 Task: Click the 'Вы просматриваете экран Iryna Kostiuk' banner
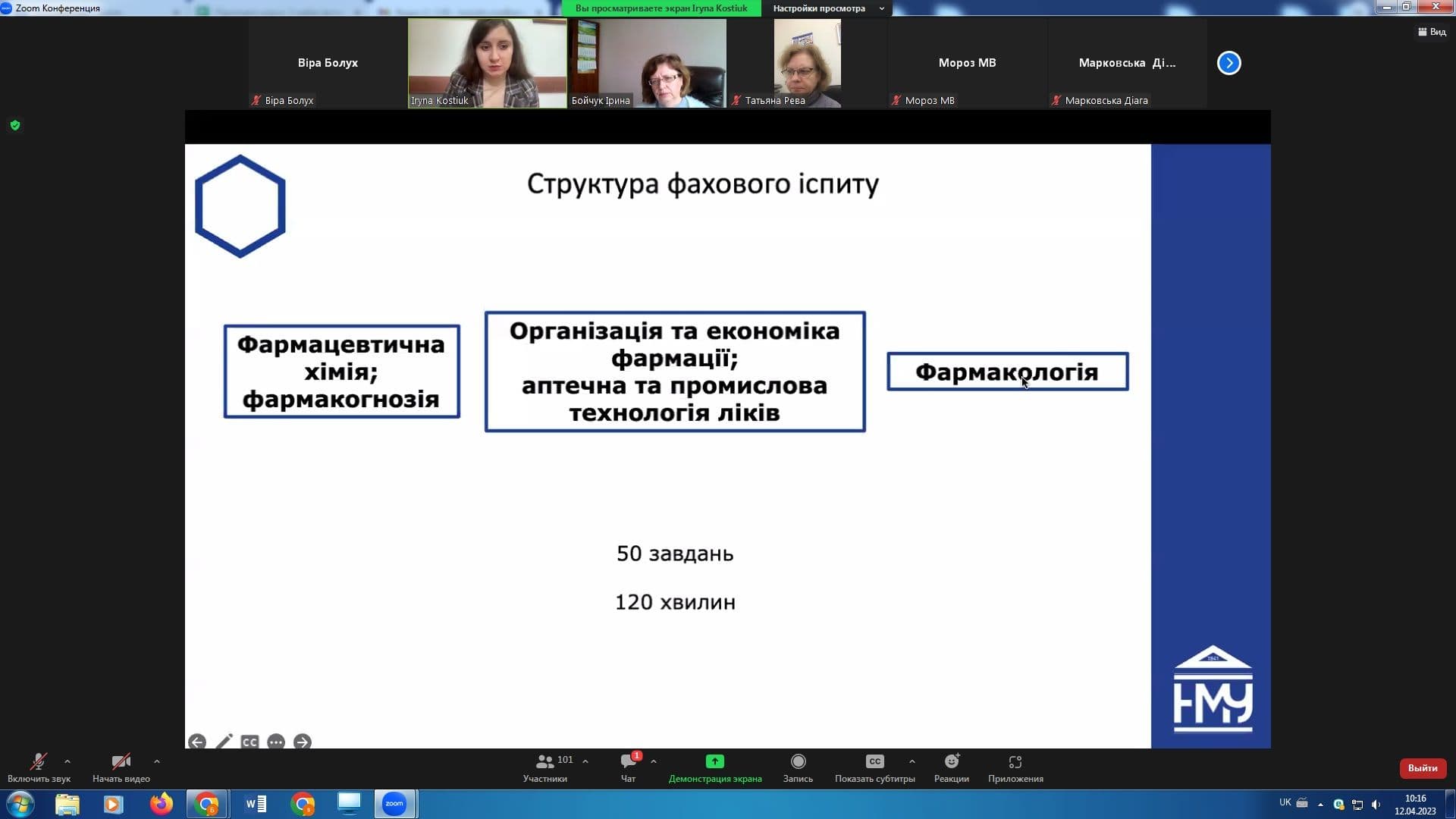661,8
